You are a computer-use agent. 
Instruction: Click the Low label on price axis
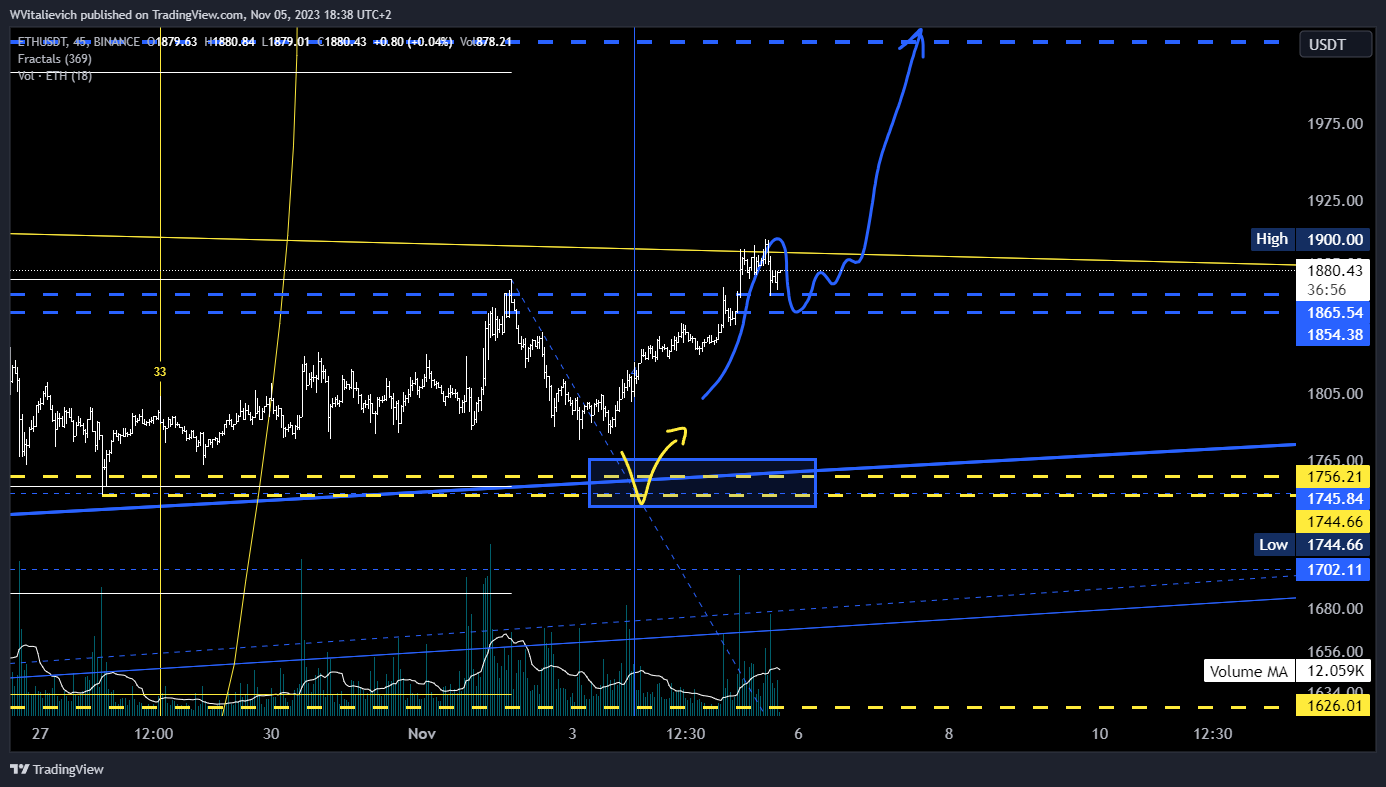[x=1274, y=545]
